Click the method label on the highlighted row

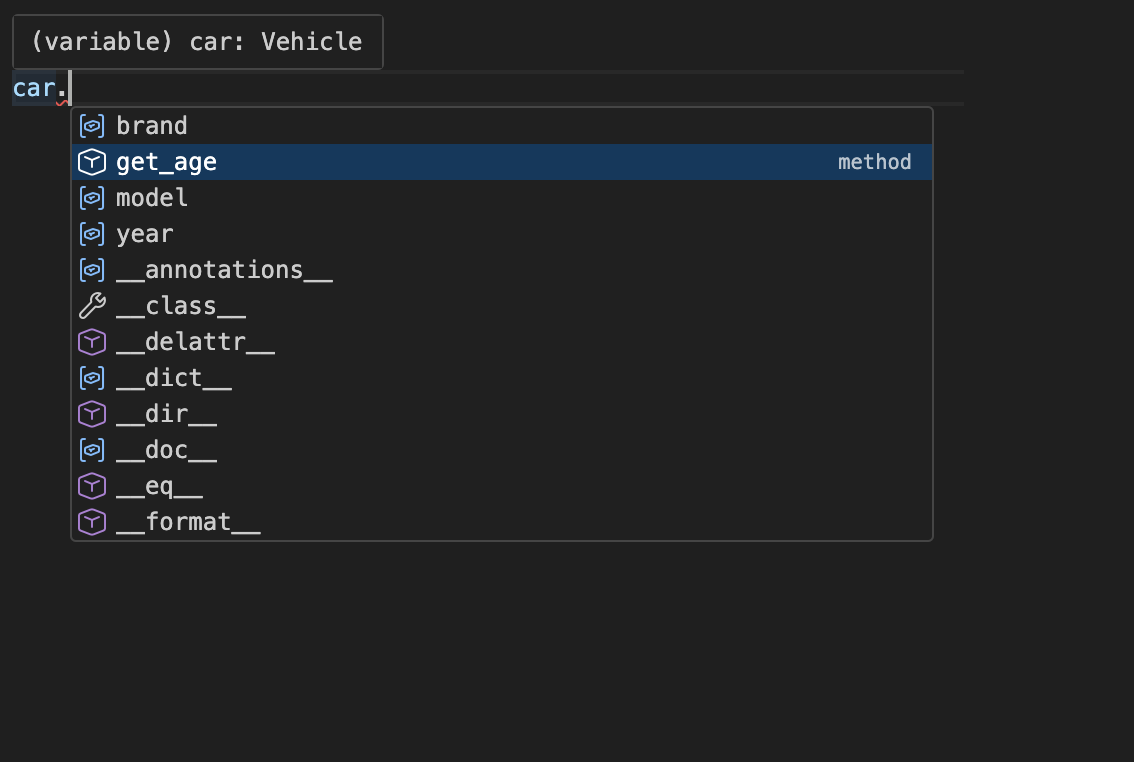click(x=875, y=161)
